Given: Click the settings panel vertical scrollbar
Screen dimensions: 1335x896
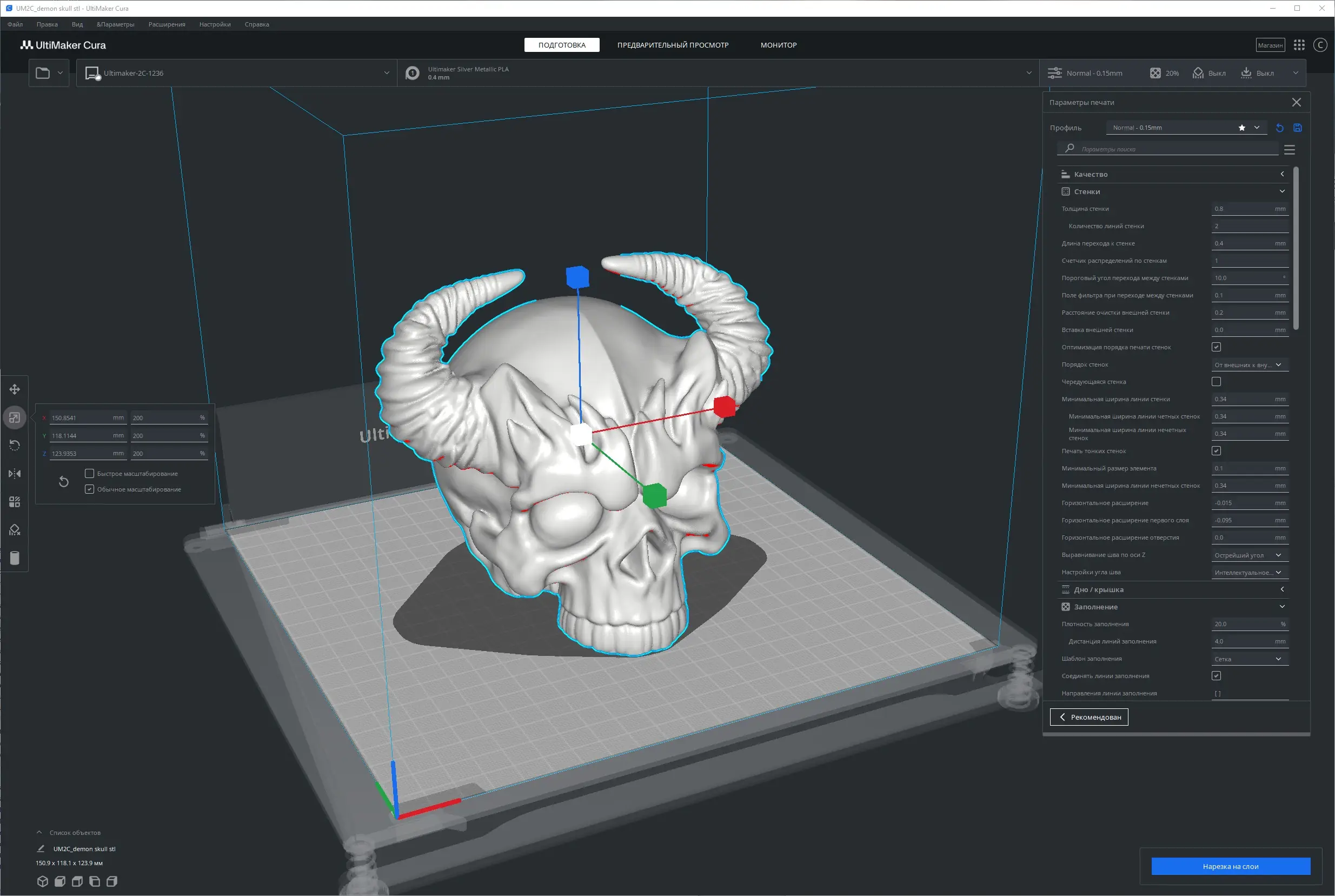Looking at the screenshot, I should click(x=1296, y=249).
